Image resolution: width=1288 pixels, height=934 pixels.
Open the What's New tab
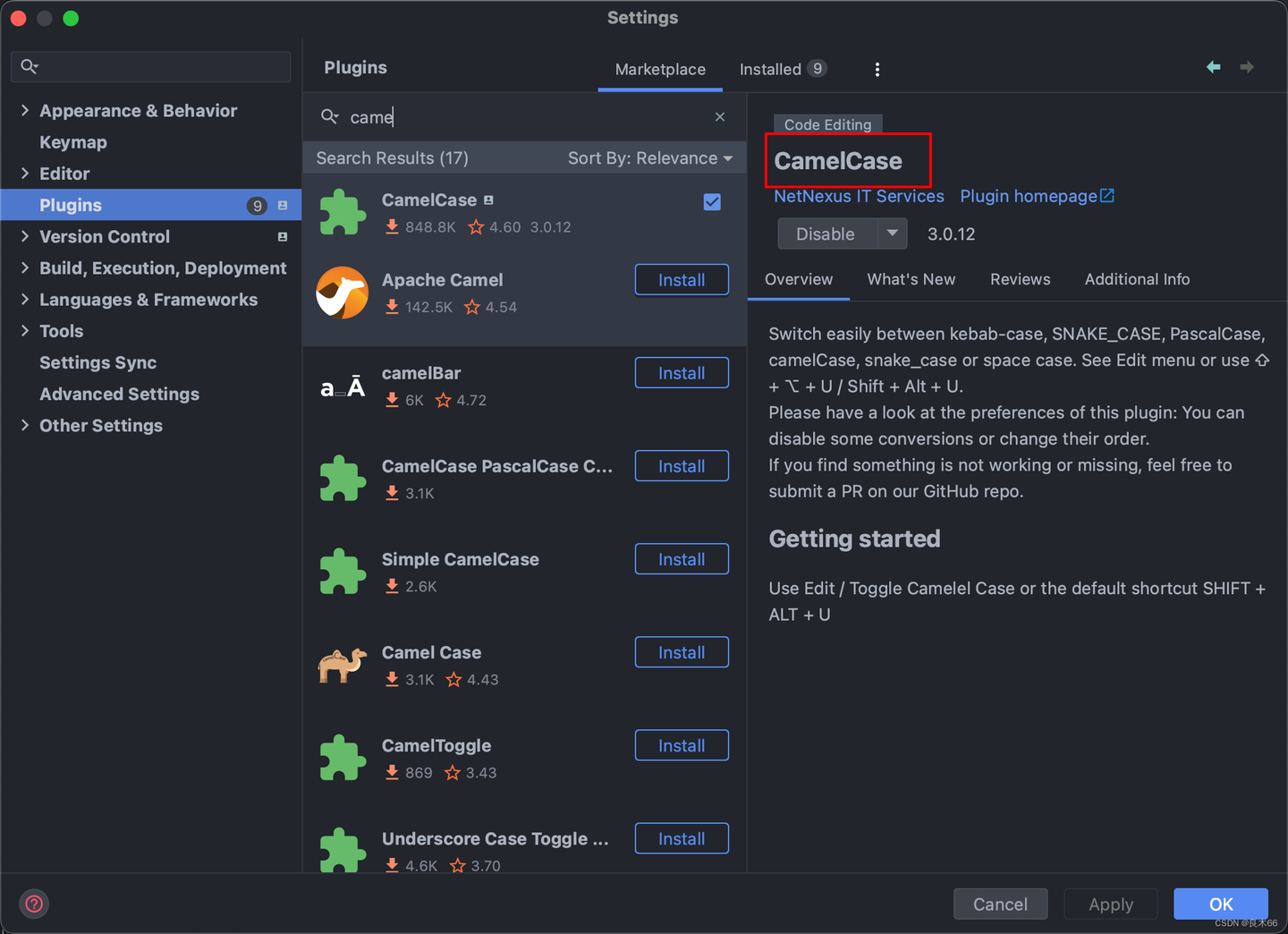coord(911,279)
